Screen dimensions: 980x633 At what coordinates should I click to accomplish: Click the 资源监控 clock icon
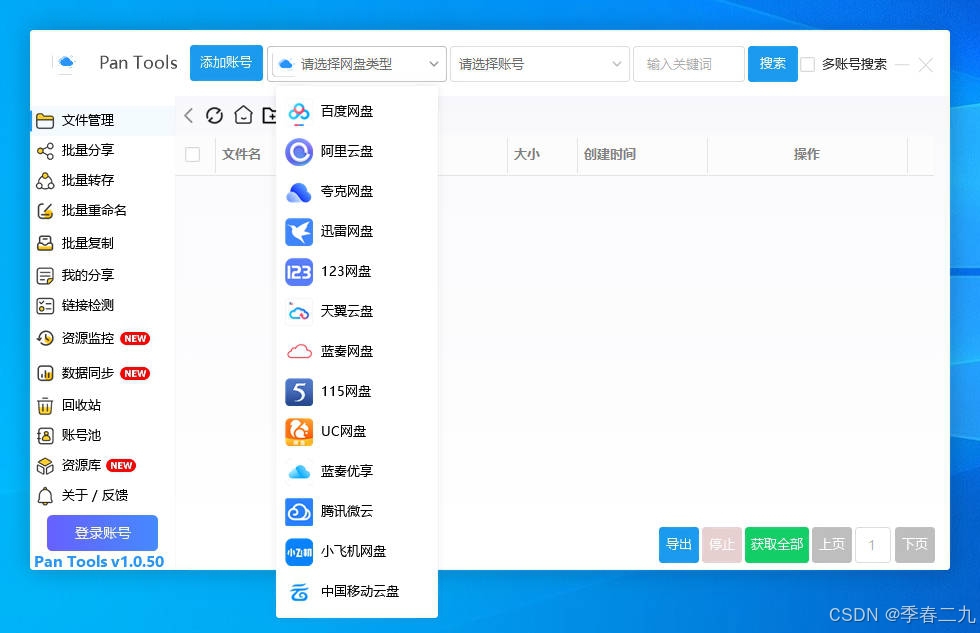tap(45, 339)
